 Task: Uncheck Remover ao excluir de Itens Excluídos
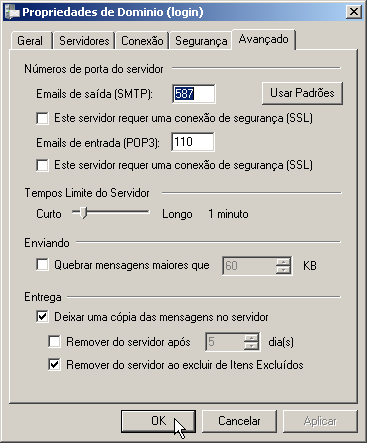click(x=54, y=365)
